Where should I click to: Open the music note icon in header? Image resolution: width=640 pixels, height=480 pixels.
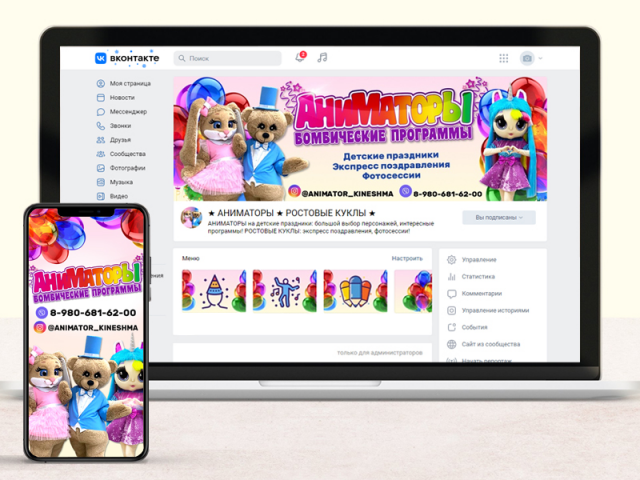(x=322, y=58)
